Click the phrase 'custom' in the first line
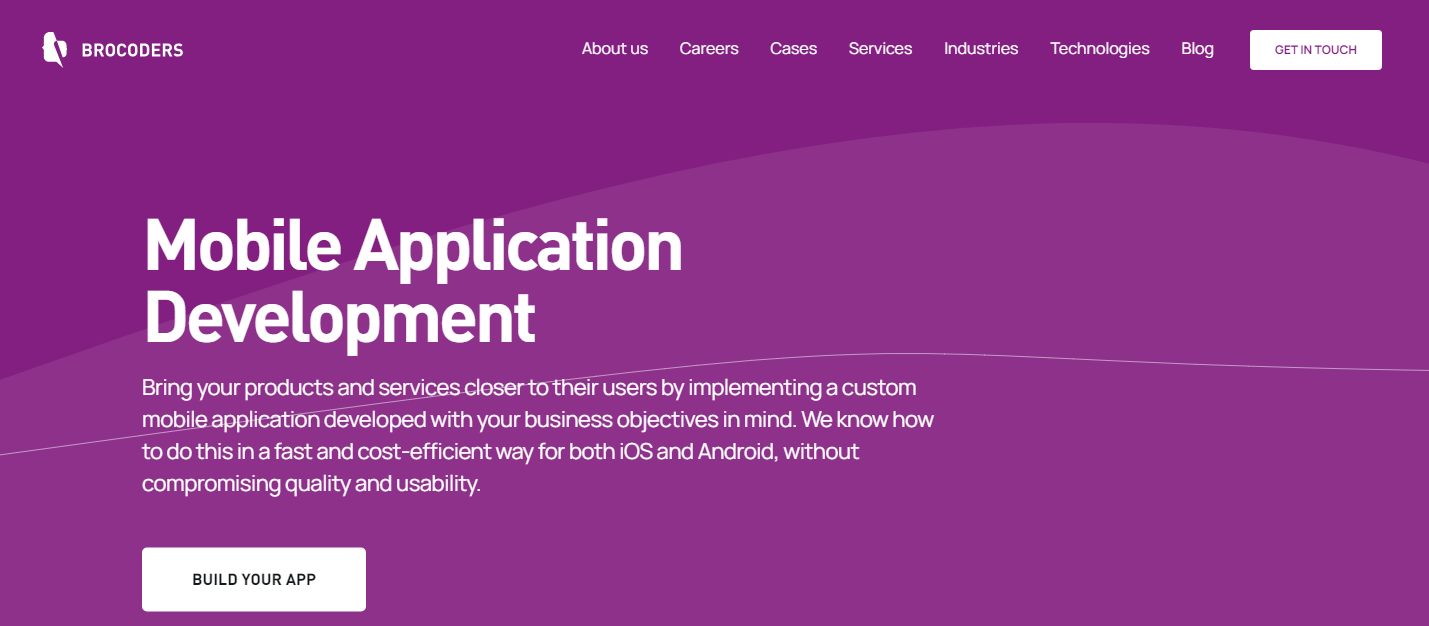 (879, 387)
